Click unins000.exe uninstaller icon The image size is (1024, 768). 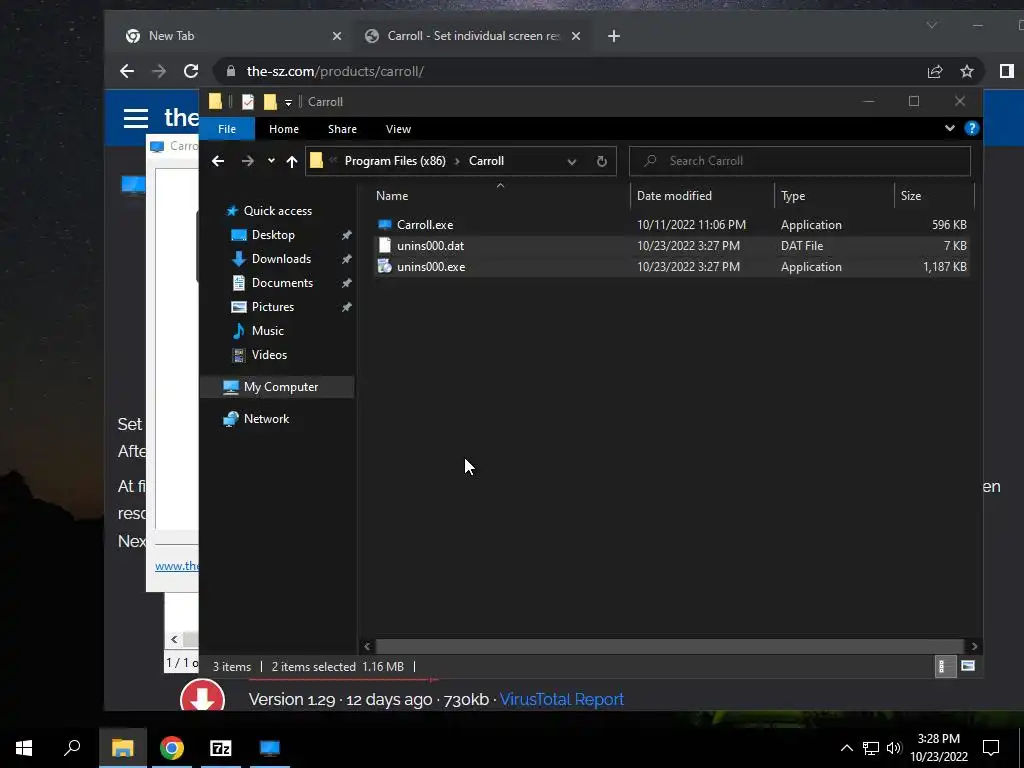click(x=385, y=266)
